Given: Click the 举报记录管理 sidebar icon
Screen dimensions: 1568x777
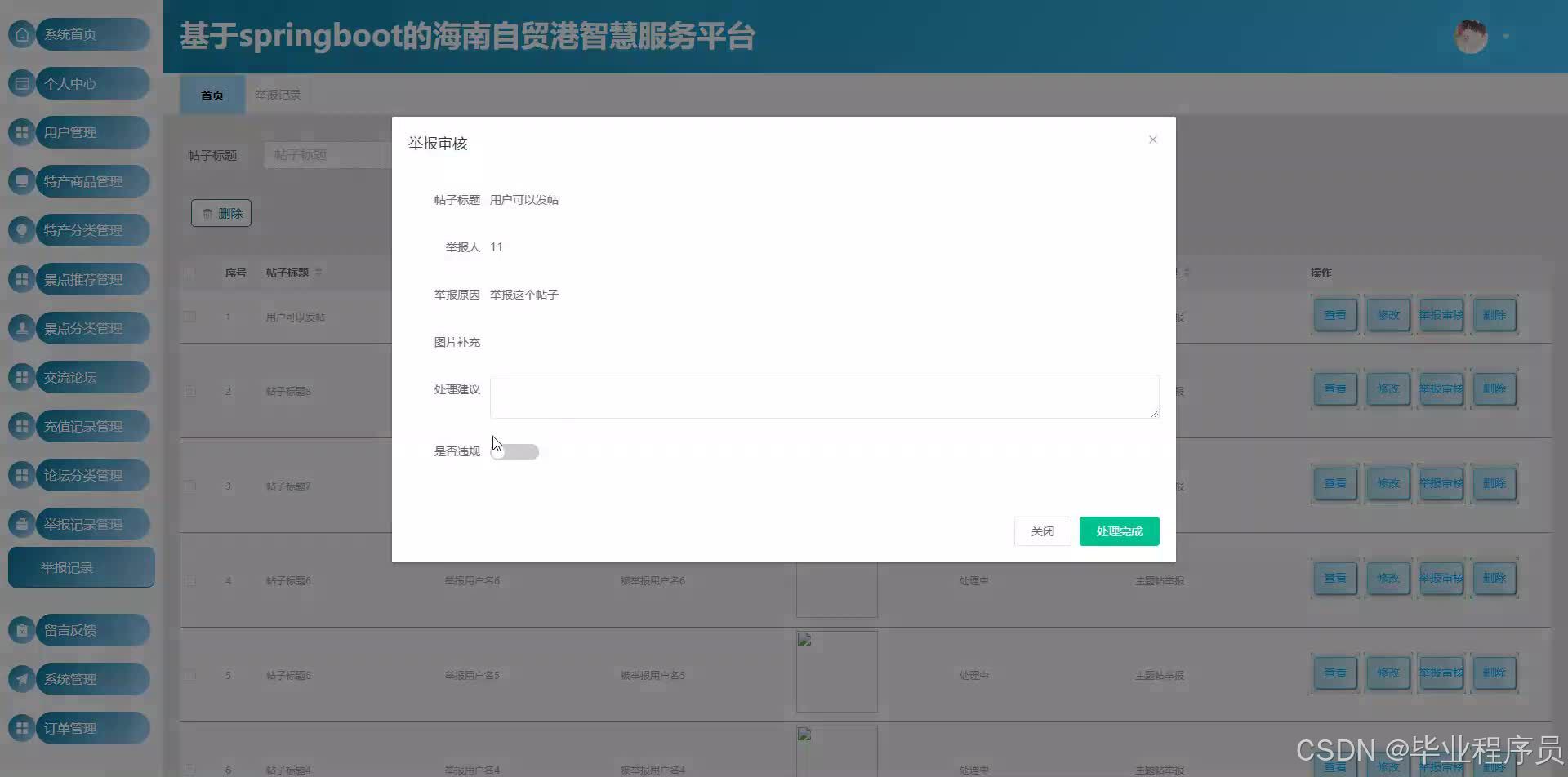Looking at the screenshot, I should [21, 524].
